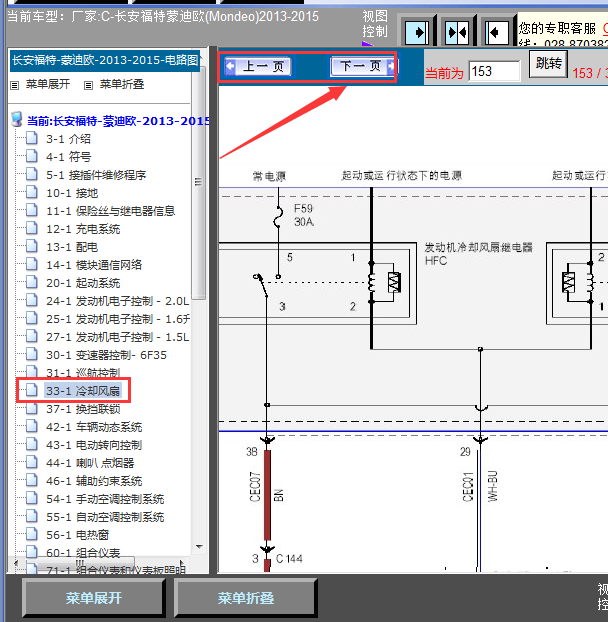The width and height of the screenshot is (608, 622).
Task: Select root node 当前:长安福特-蒙迪欧-2013-2015
Action: click(118, 121)
